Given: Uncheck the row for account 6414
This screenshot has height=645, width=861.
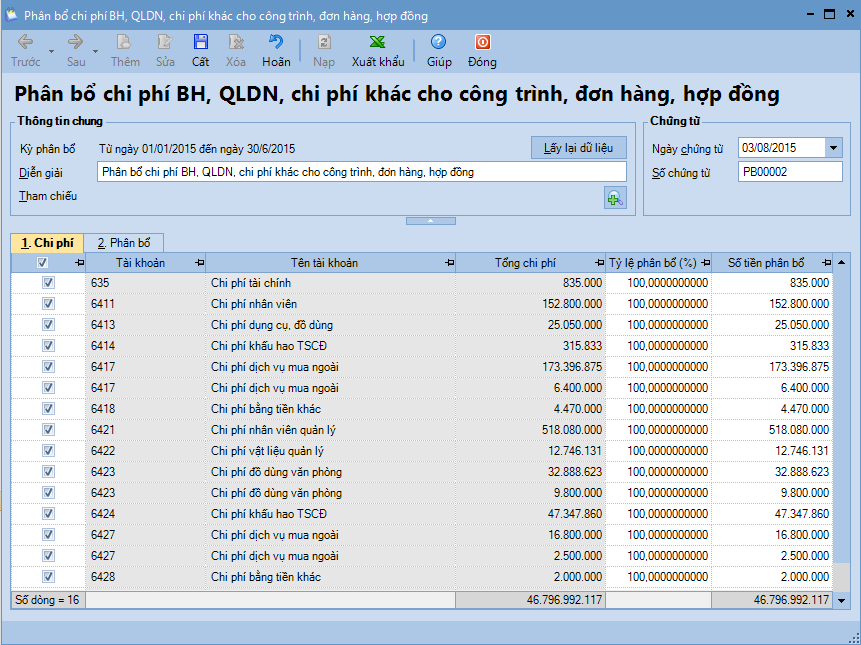Looking at the screenshot, I should tap(48, 345).
